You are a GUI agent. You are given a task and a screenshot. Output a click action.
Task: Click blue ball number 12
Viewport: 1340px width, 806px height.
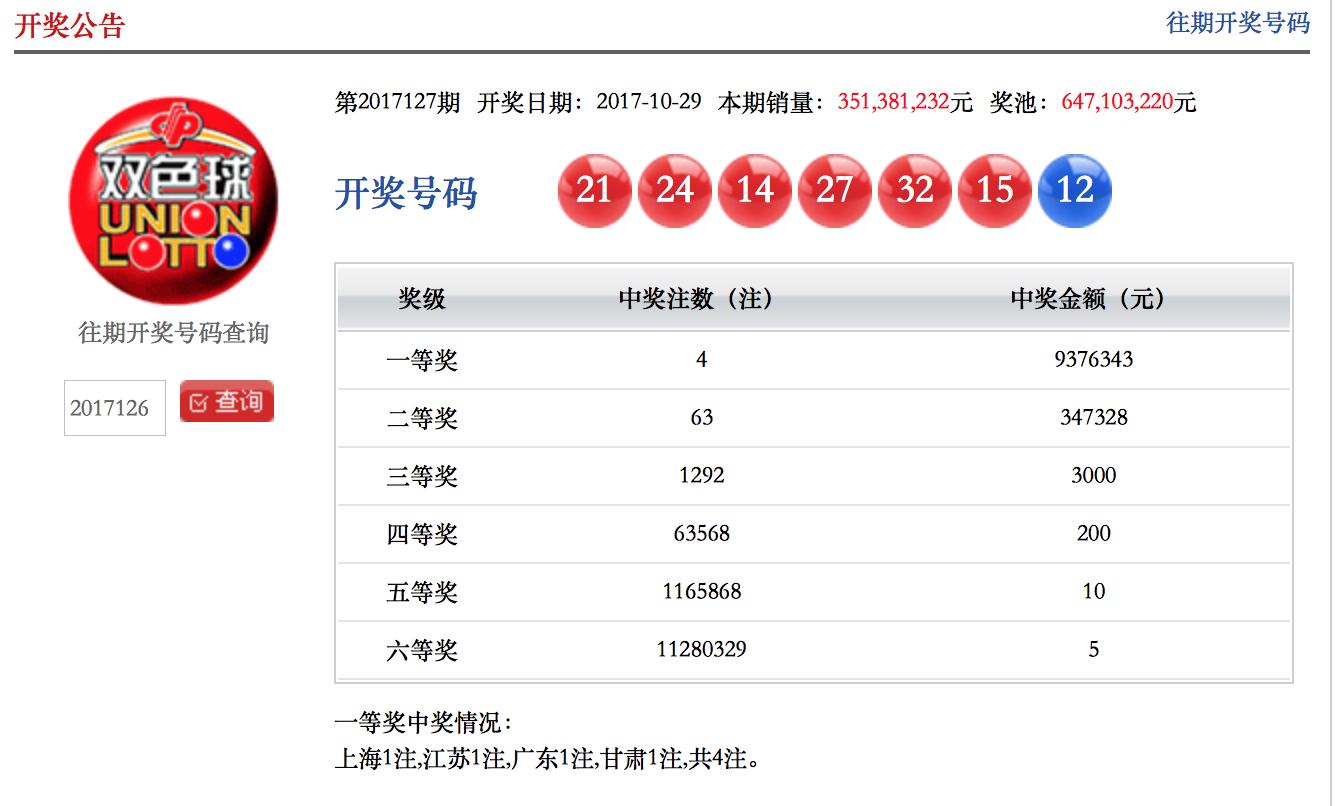click(x=1075, y=190)
